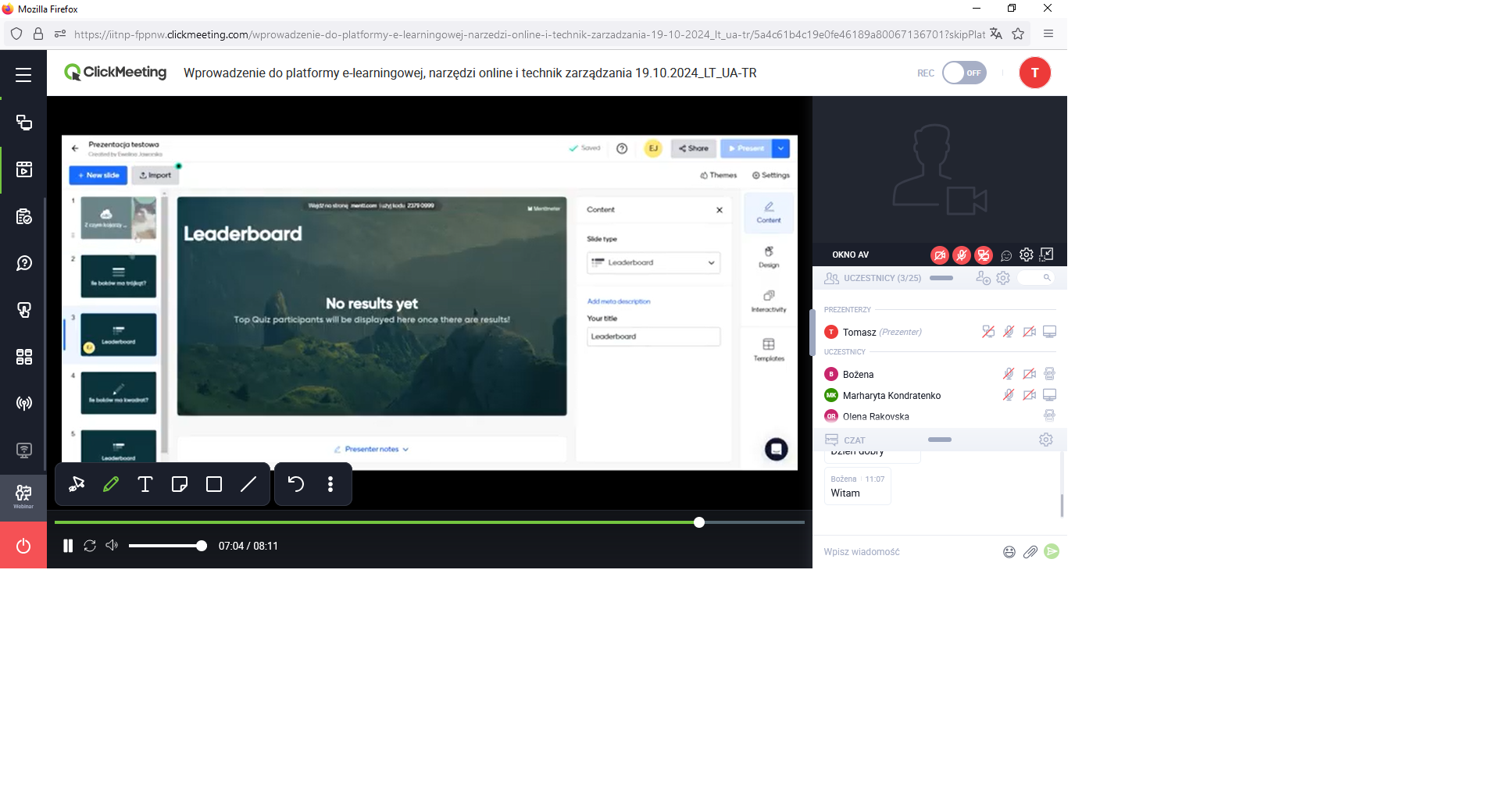This screenshot has width=1500, height=812.
Task: Click the invite participant icon
Action: pyautogui.click(x=983, y=278)
